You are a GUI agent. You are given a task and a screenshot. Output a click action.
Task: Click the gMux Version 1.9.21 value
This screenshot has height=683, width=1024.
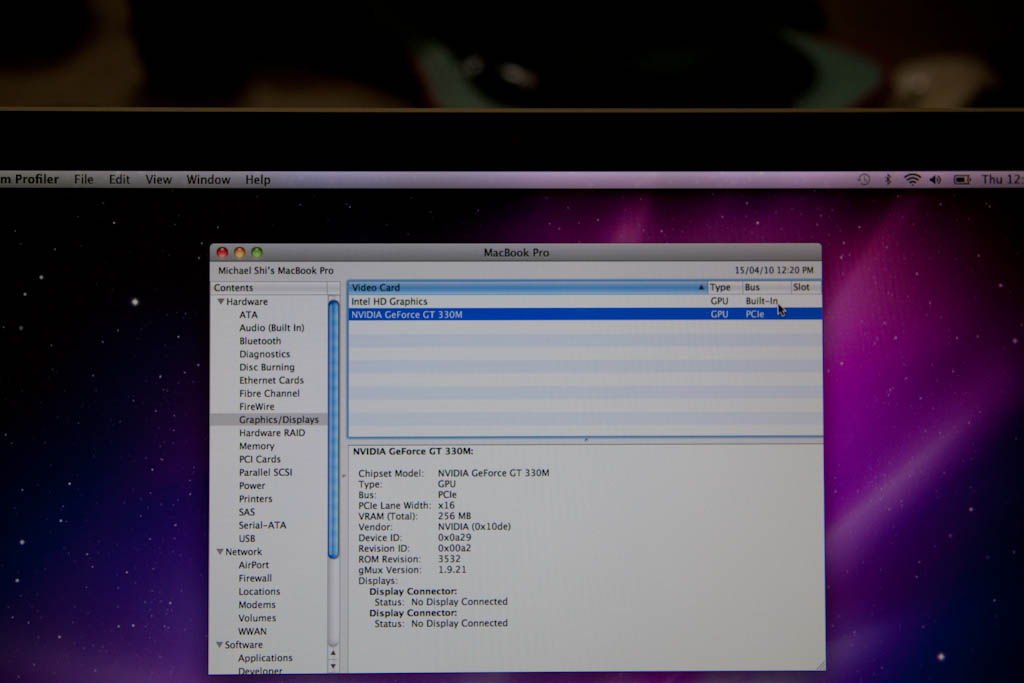tap(452, 569)
